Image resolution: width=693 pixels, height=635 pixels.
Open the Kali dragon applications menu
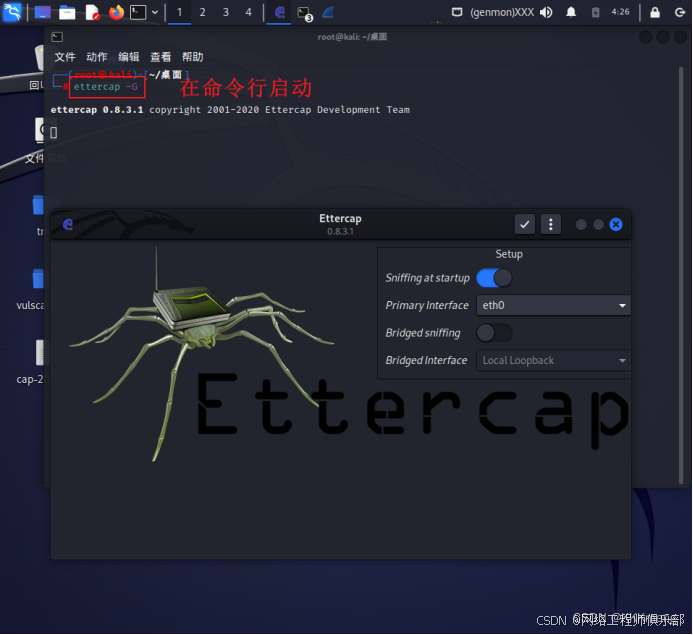click(x=12, y=12)
